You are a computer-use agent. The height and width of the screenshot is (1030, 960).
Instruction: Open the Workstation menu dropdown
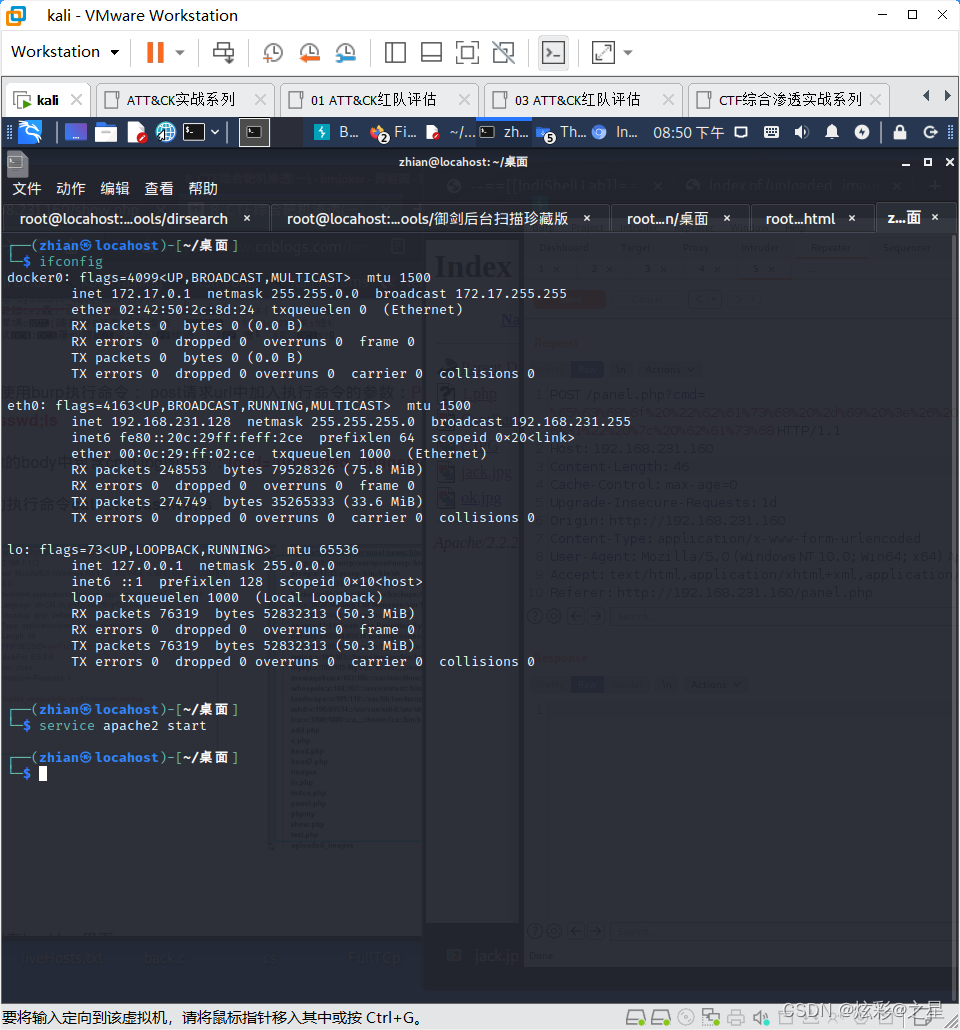click(65, 52)
